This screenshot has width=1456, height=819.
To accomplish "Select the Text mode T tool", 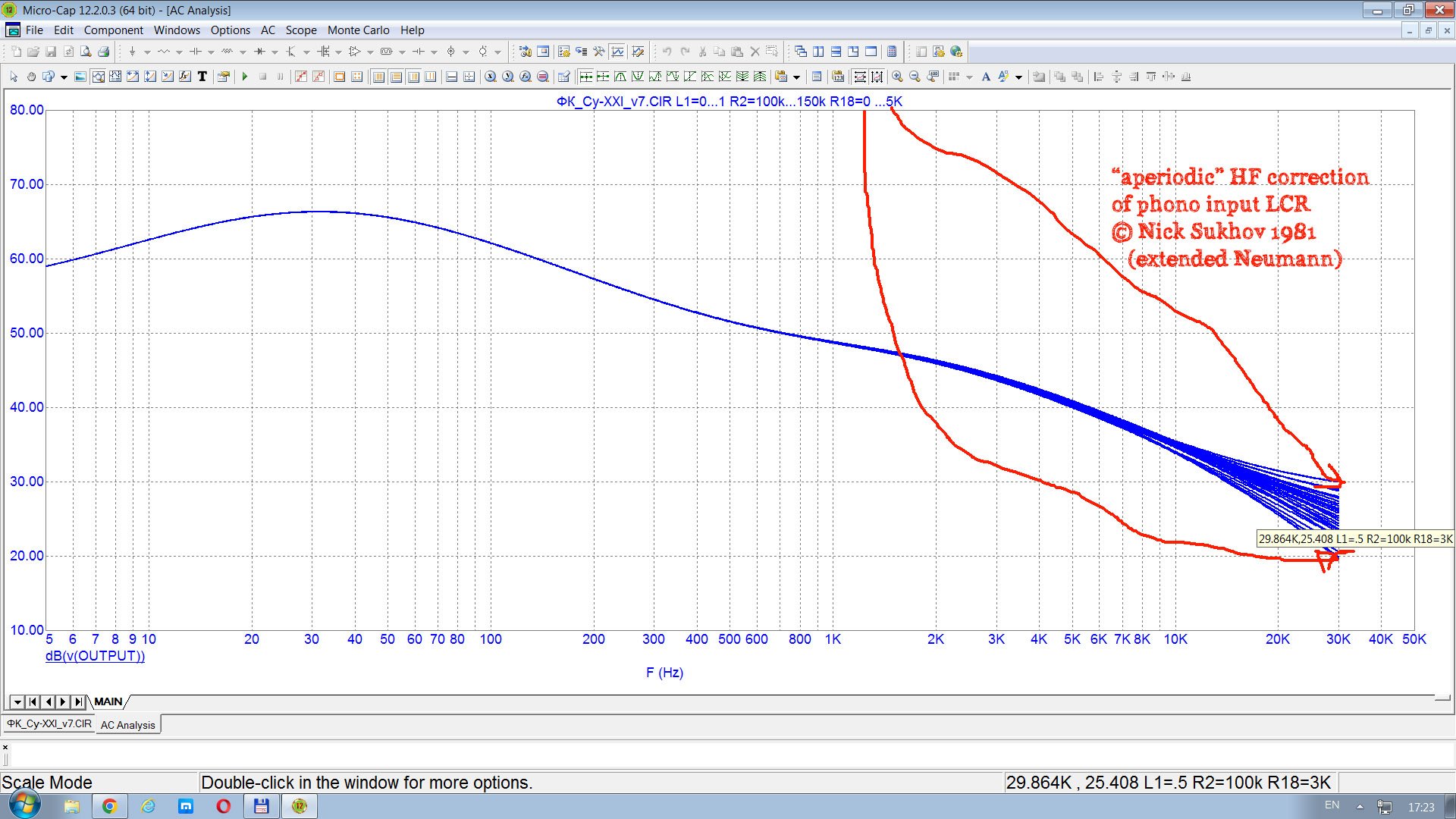I will click(202, 77).
